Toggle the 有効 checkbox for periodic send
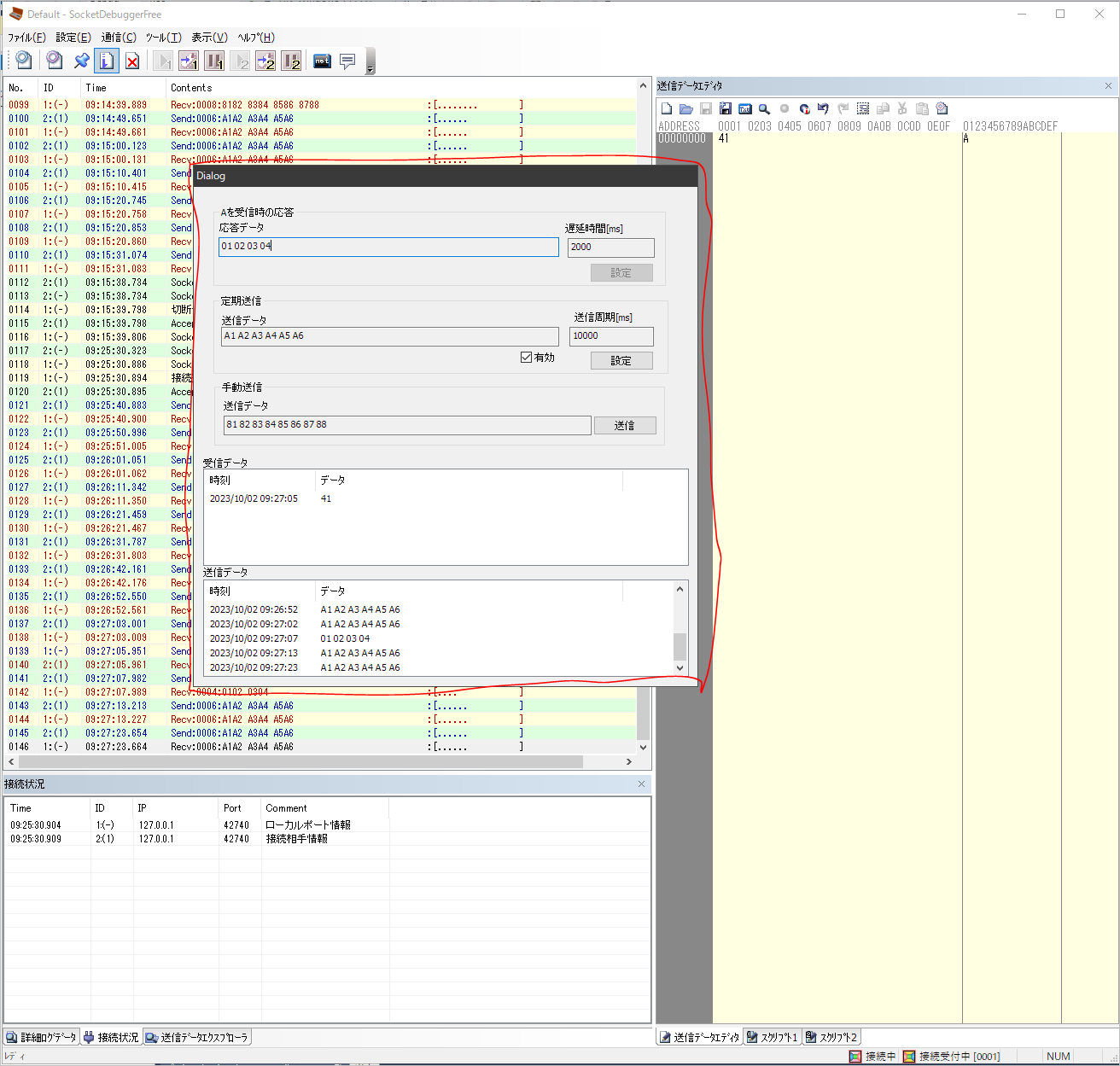1120x1066 pixels. tap(527, 357)
